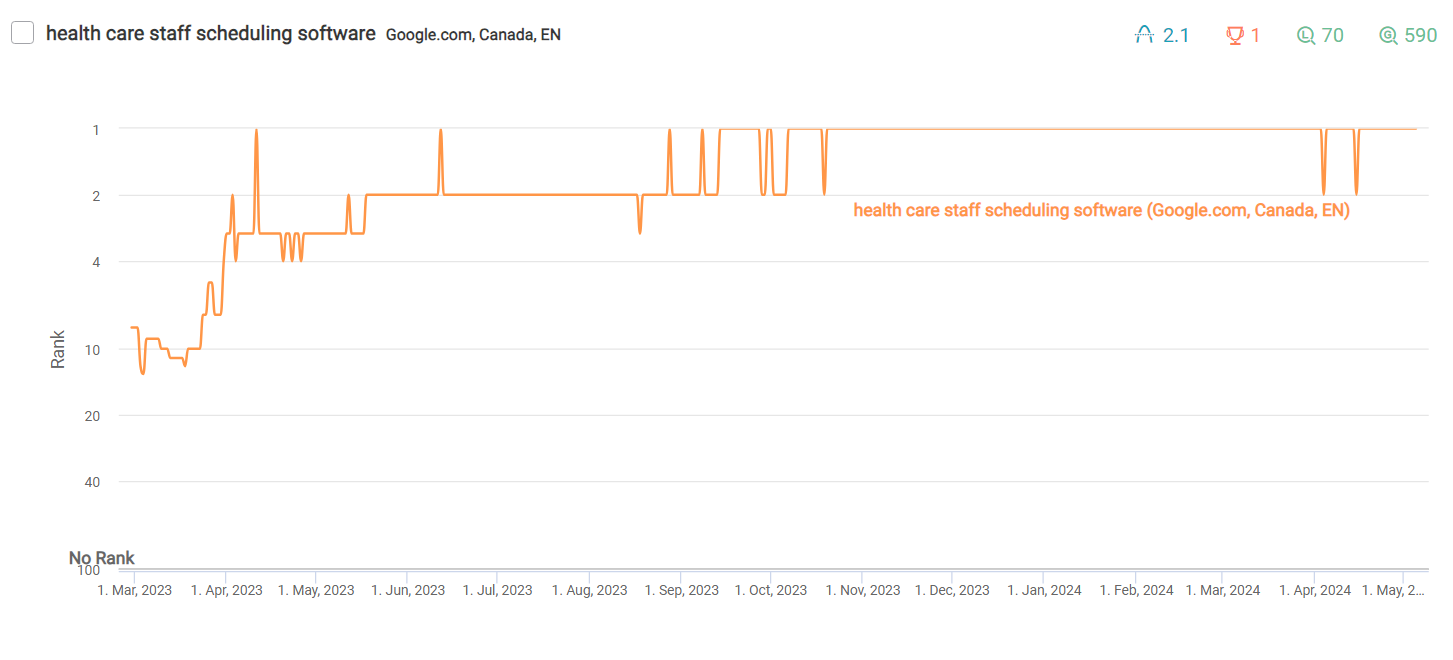The image size is (1453, 660).
Task: Check the health care staff scheduling keyword checkbox
Action: [23, 33]
